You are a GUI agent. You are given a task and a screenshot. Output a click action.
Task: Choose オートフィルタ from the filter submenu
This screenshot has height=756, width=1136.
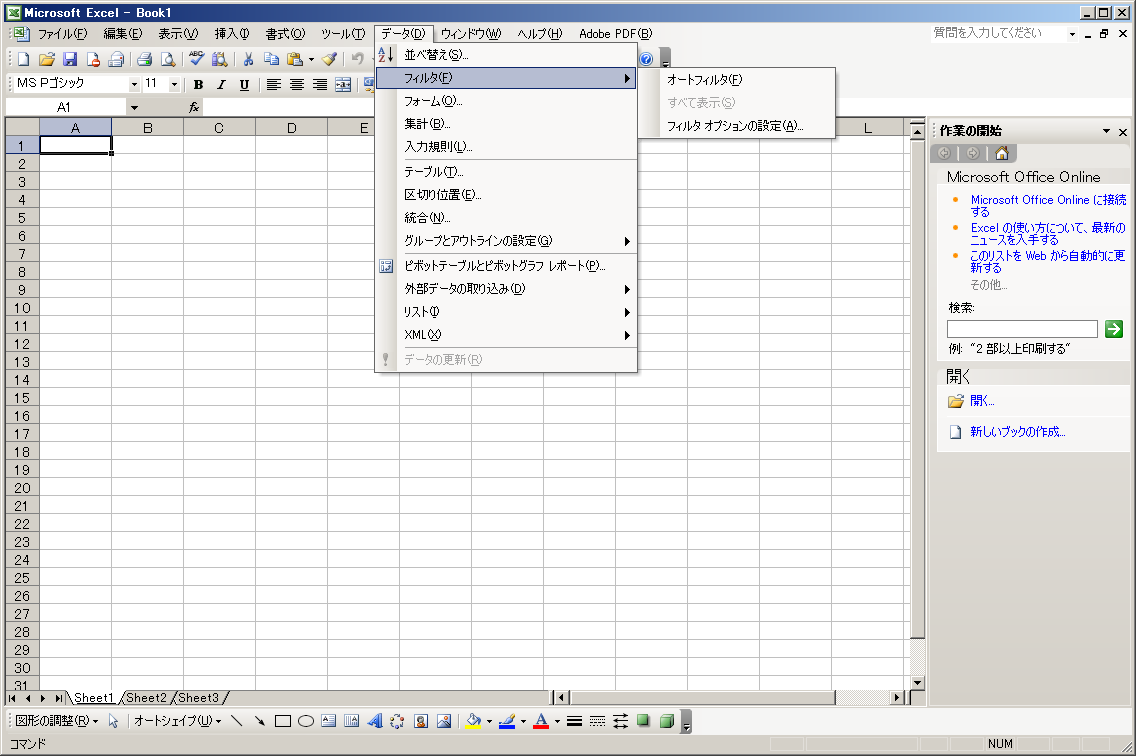pos(704,80)
